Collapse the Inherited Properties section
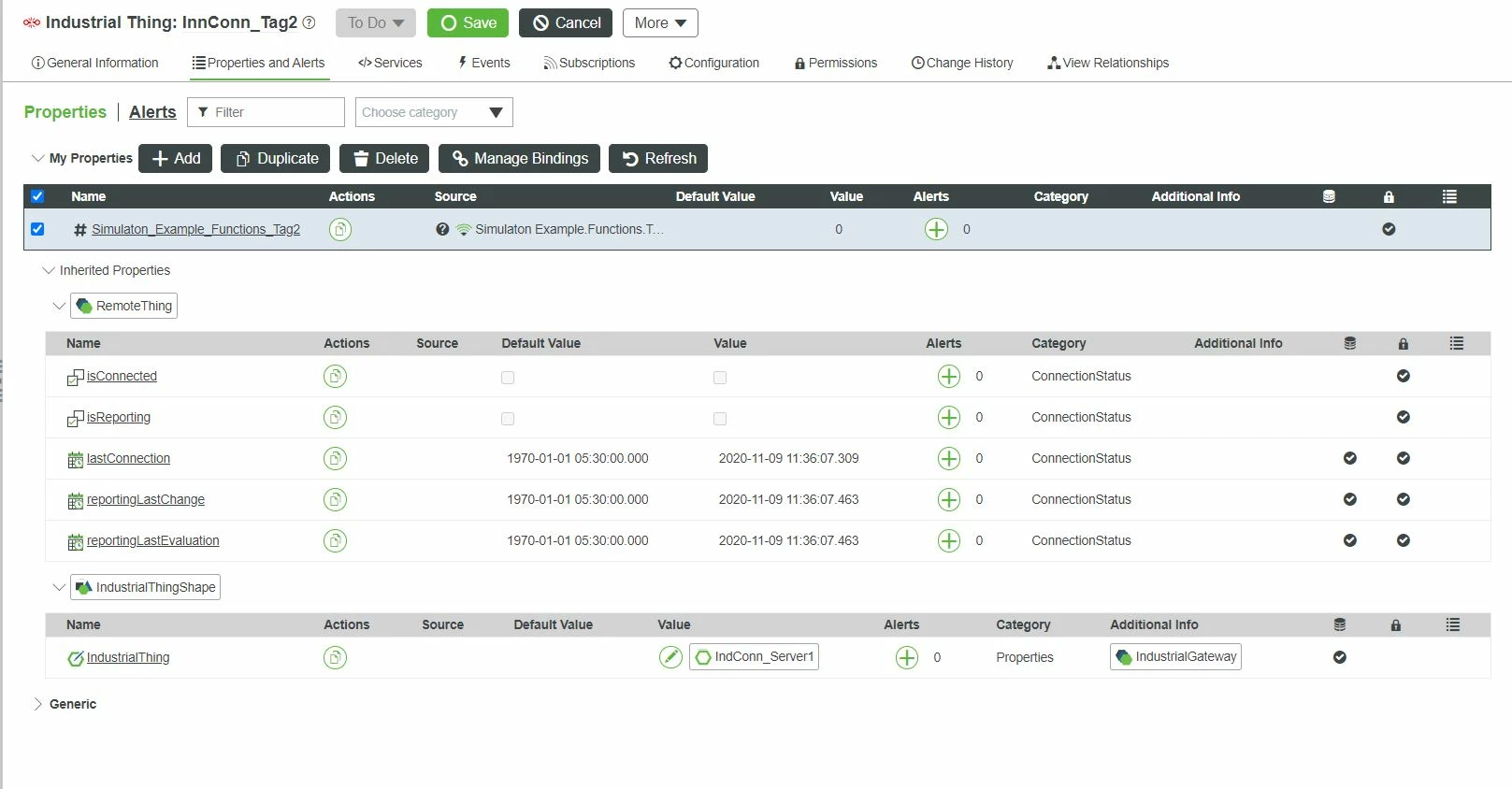 point(49,270)
